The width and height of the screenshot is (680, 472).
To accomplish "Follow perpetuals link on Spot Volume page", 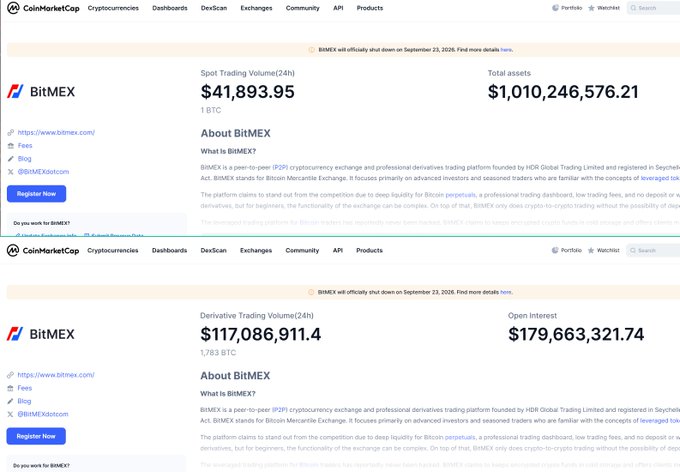I will point(461,195).
